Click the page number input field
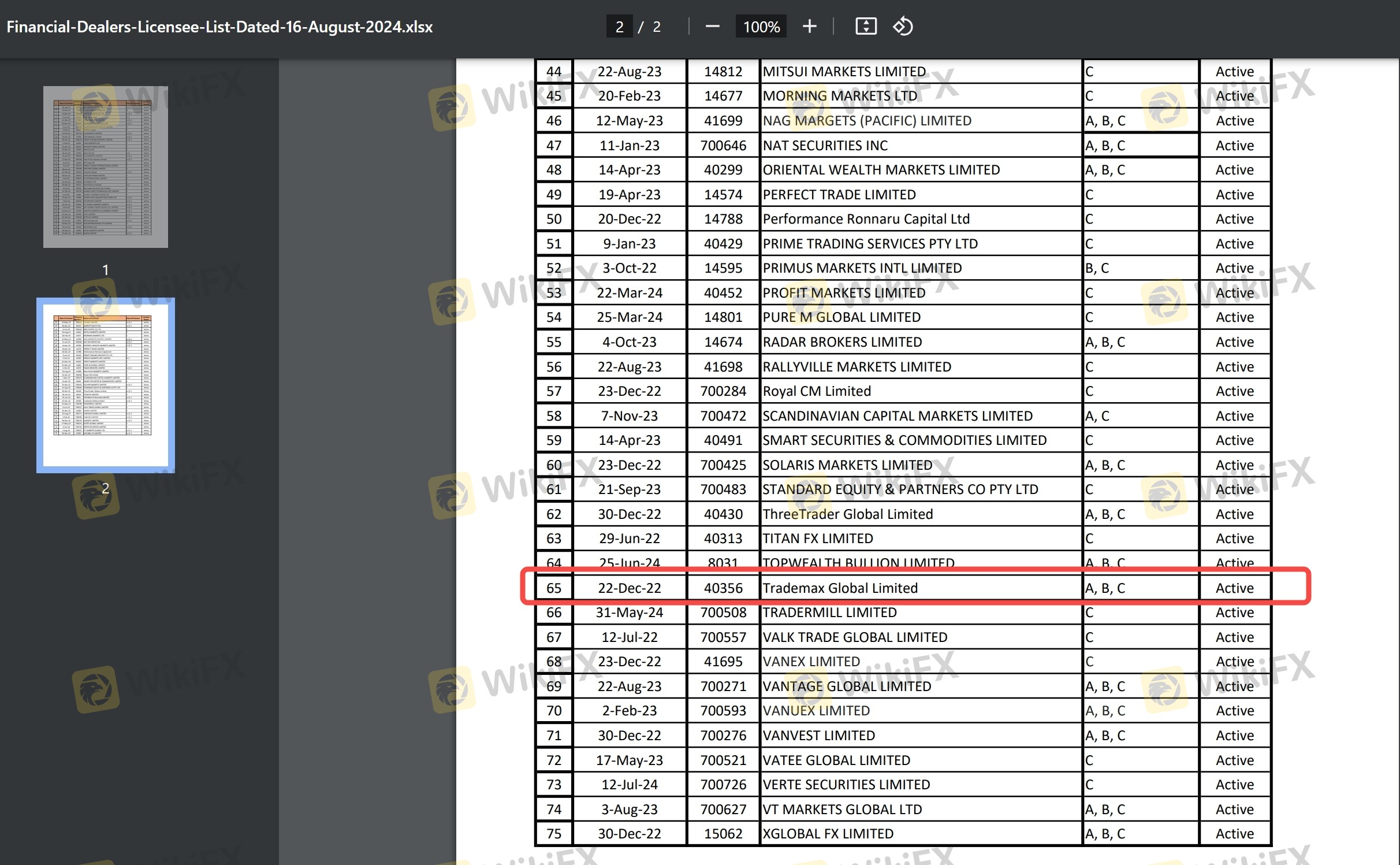The height and width of the screenshot is (865, 1400). 619,27
